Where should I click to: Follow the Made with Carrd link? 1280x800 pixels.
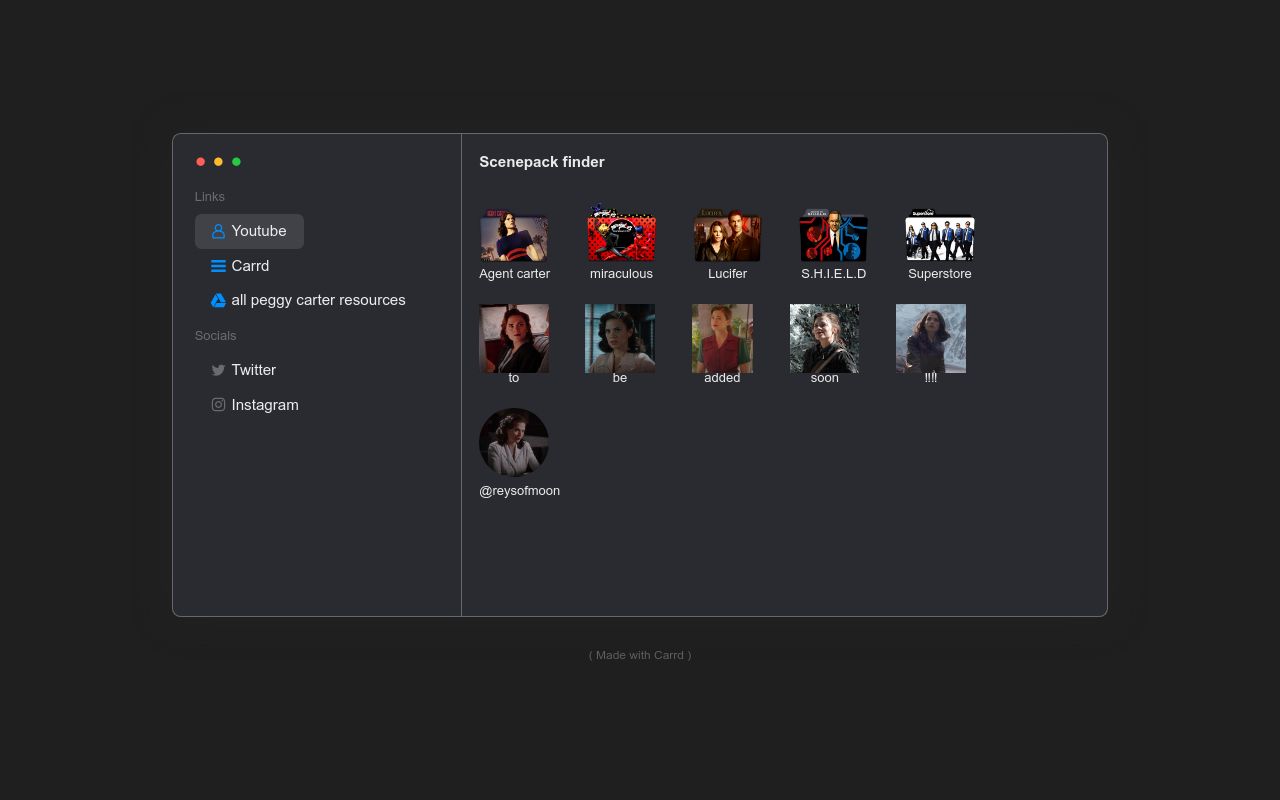(640, 655)
